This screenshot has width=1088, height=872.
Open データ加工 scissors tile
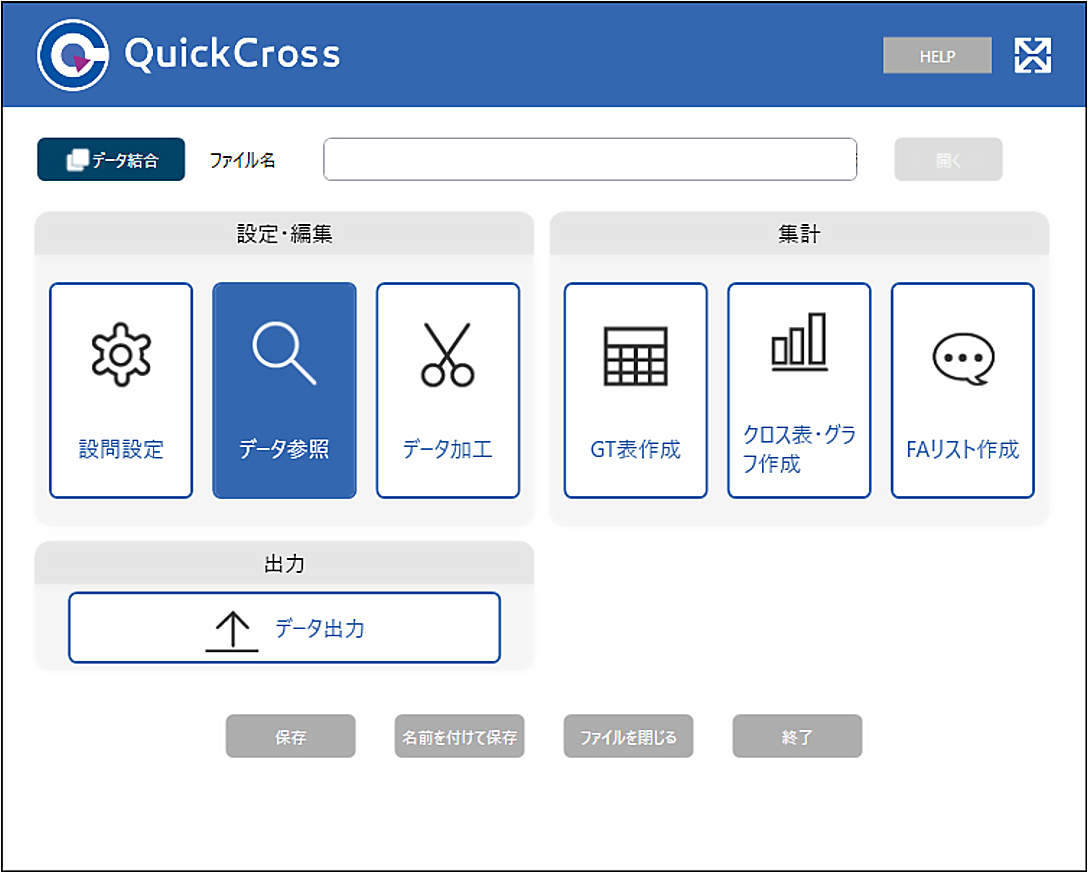tap(448, 391)
